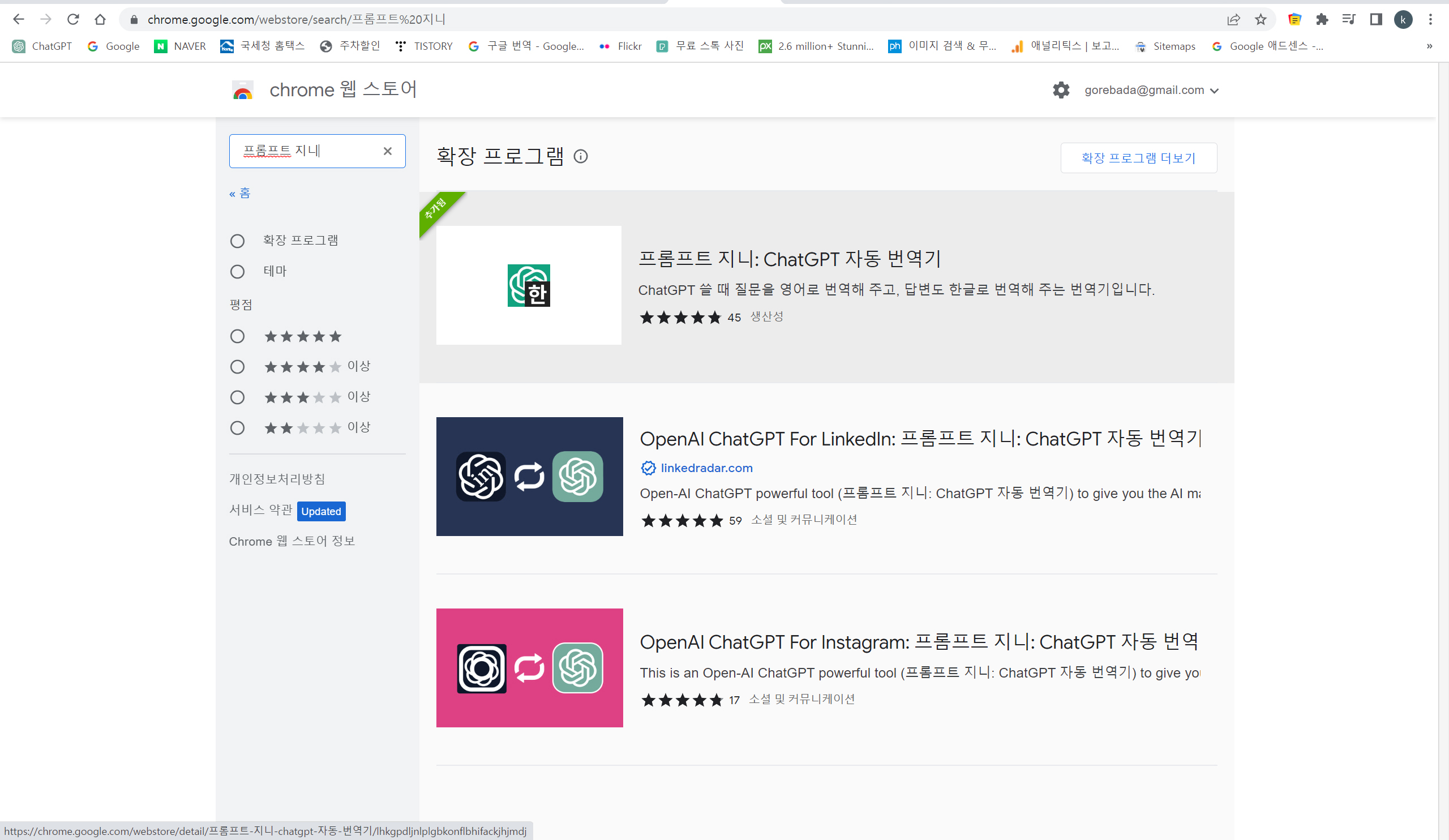The image size is (1449, 840).
Task: Click the chrome 웹 스토어 header title
Action: click(343, 89)
